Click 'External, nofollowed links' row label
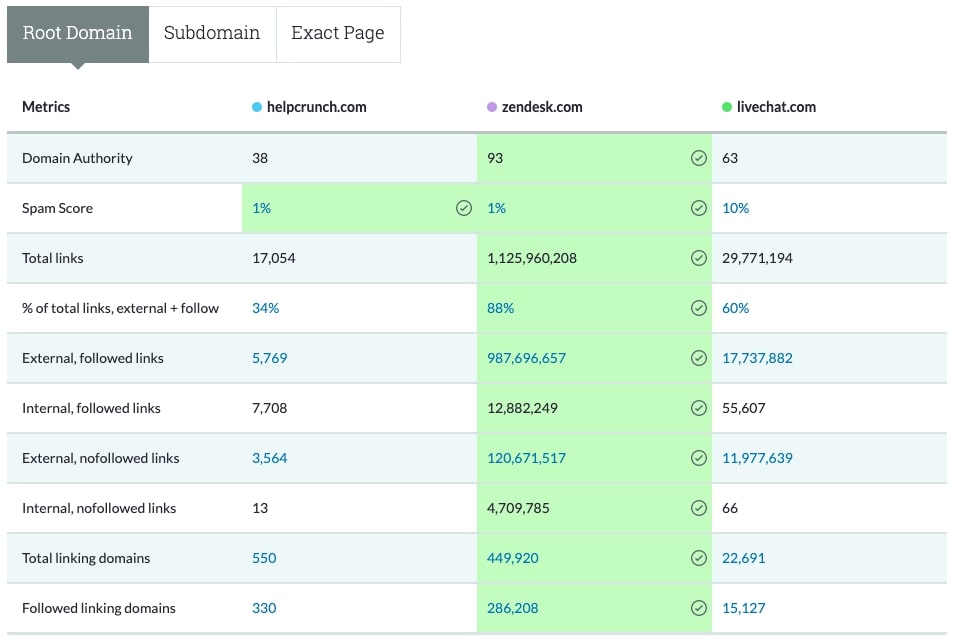964x644 pixels. 101,458
